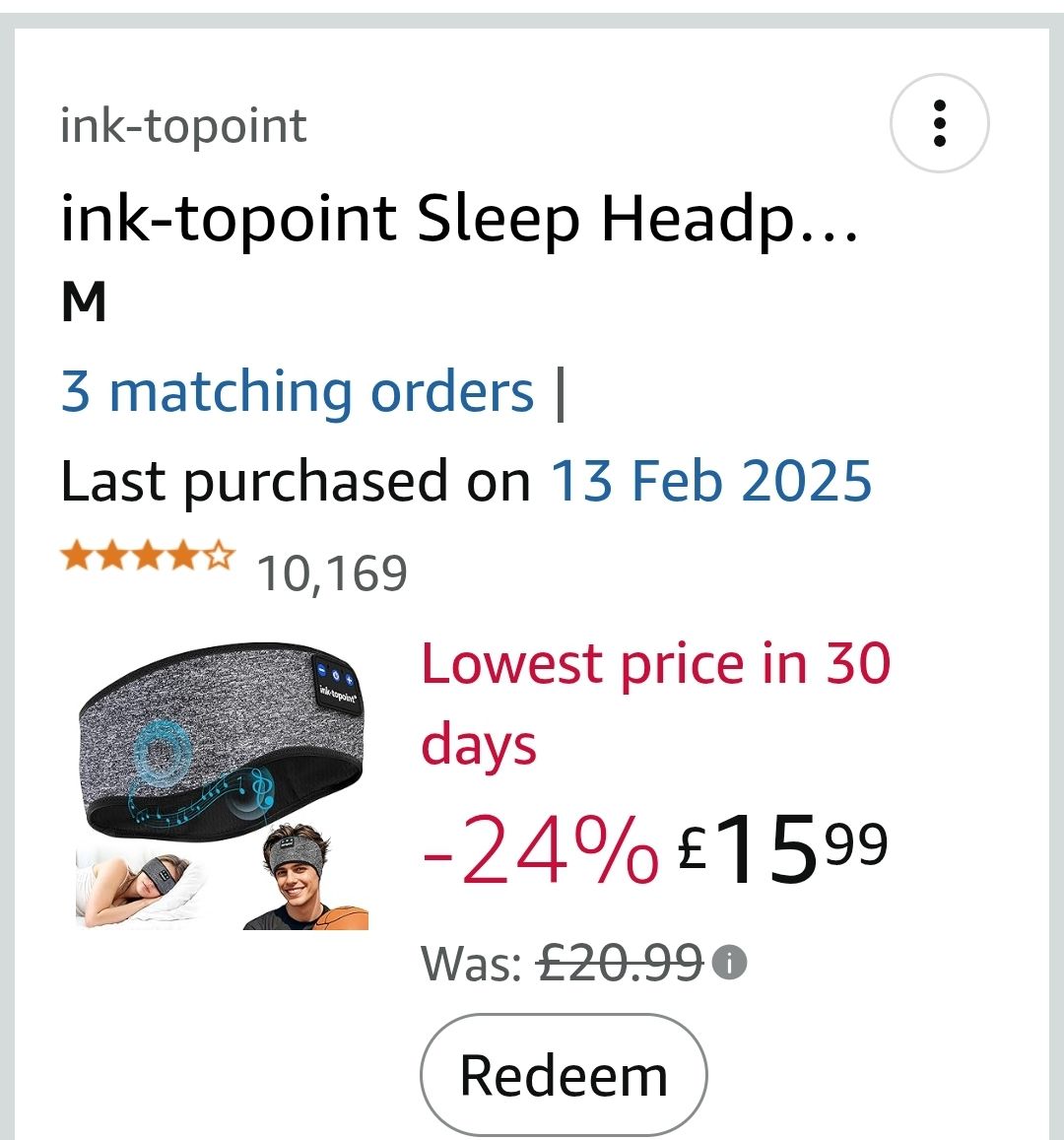Viewport: 1064px width, 1140px height.
Task: Click the orange star rating
Action: [x=148, y=558]
